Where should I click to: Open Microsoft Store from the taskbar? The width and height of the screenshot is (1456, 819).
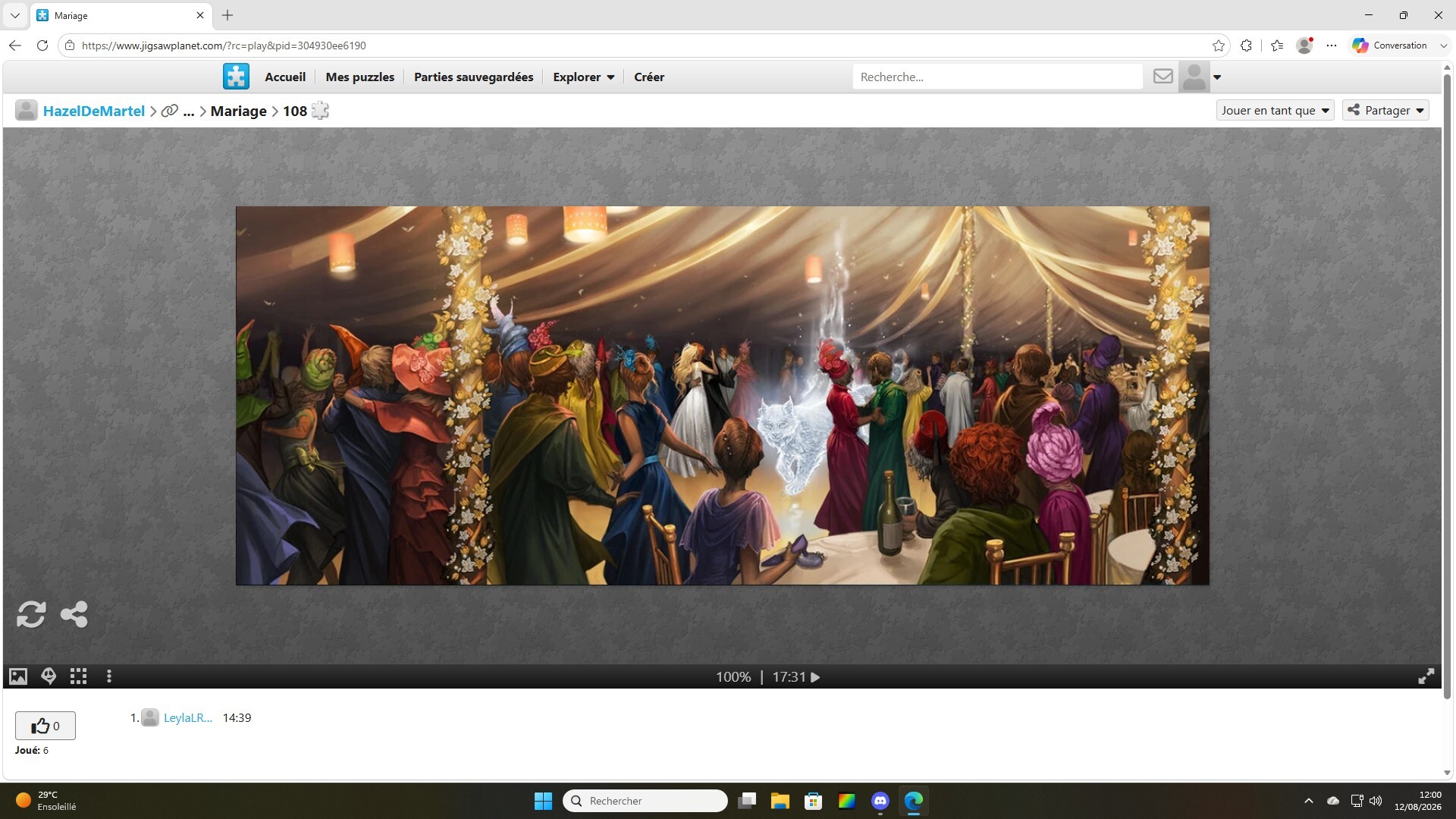(x=814, y=801)
